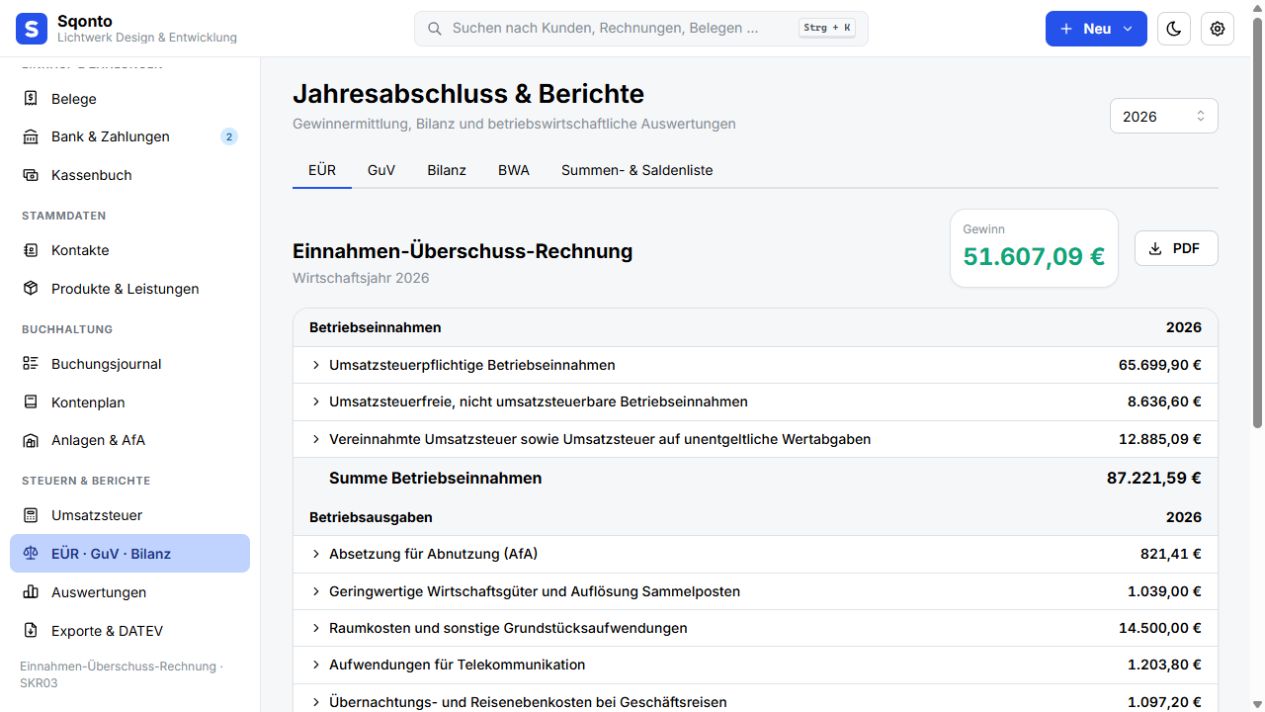Expand Aufwendungen für Telekommunikation row
This screenshot has height=712, width=1265.
click(x=756, y=665)
